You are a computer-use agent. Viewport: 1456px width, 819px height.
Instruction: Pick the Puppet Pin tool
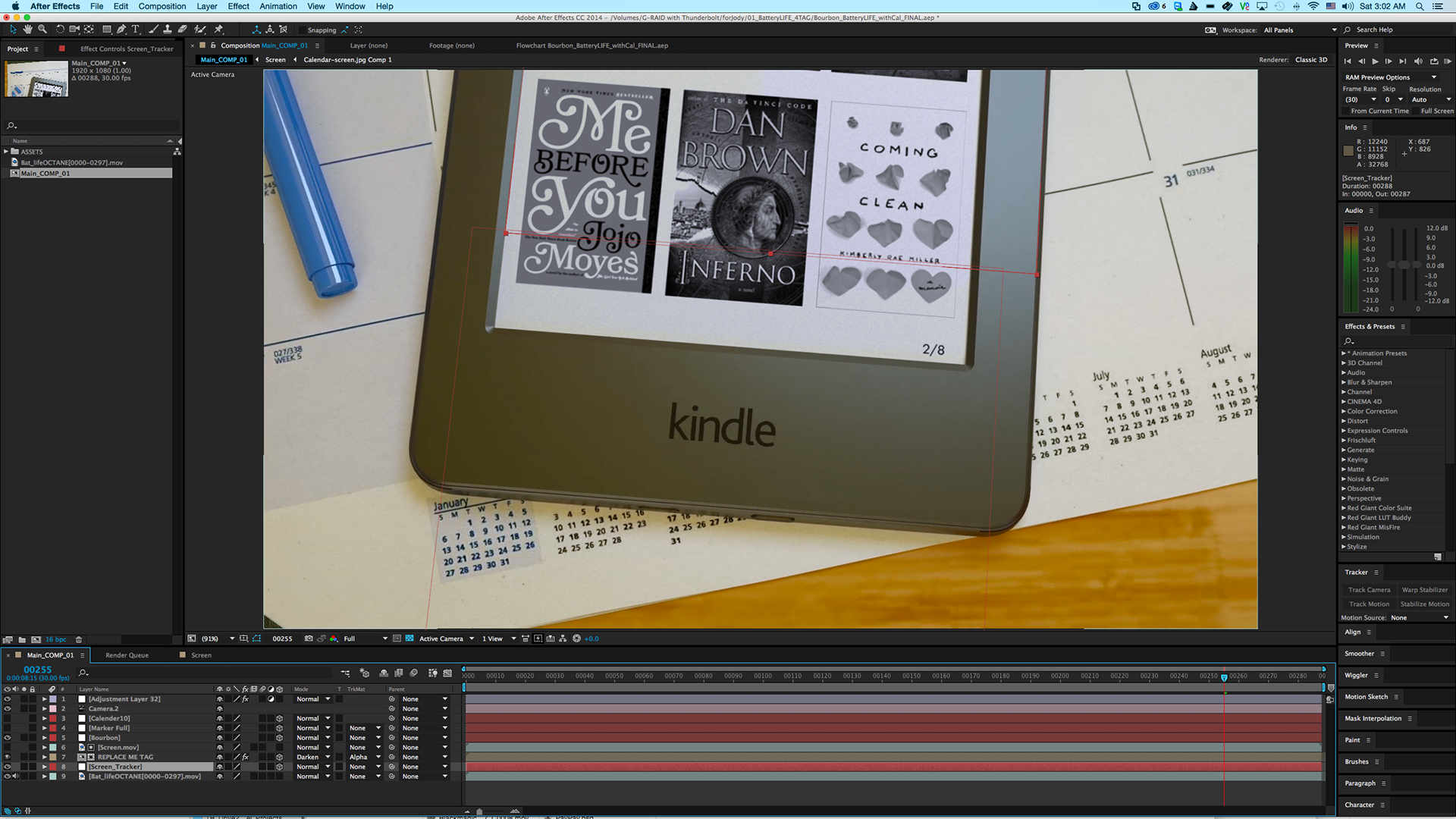point(218,30)
